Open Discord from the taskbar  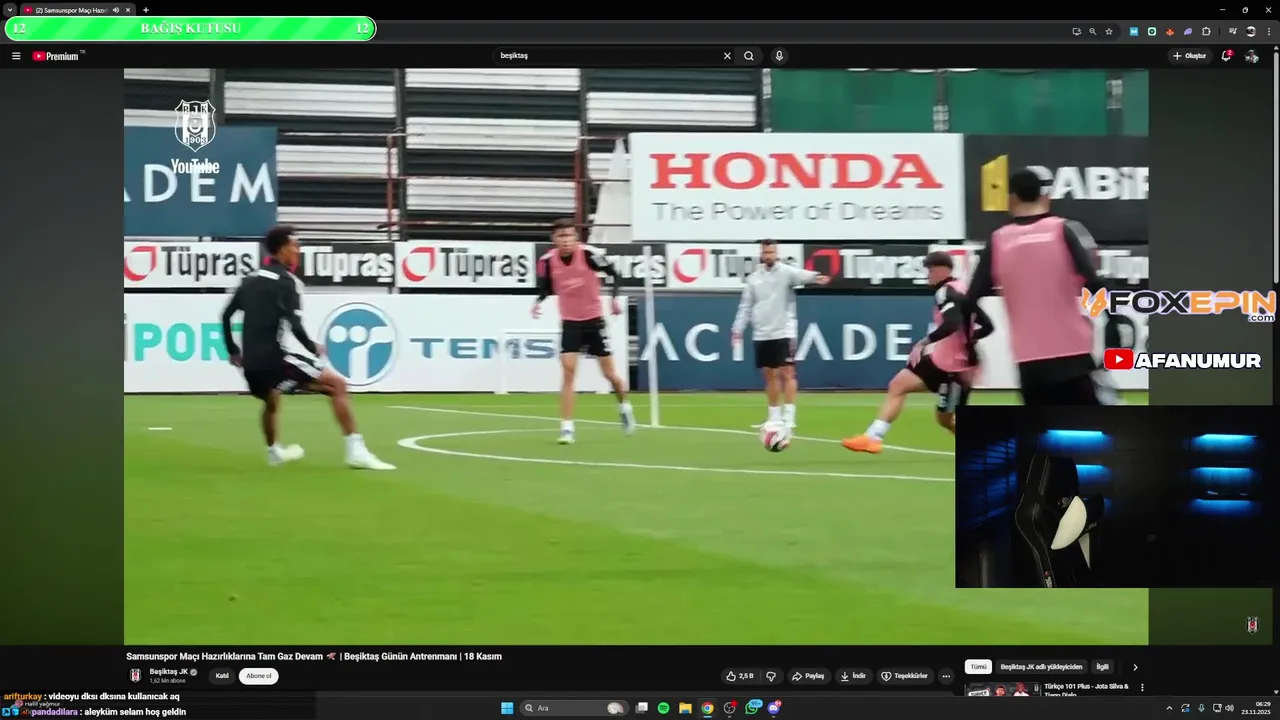coord(774,708)
